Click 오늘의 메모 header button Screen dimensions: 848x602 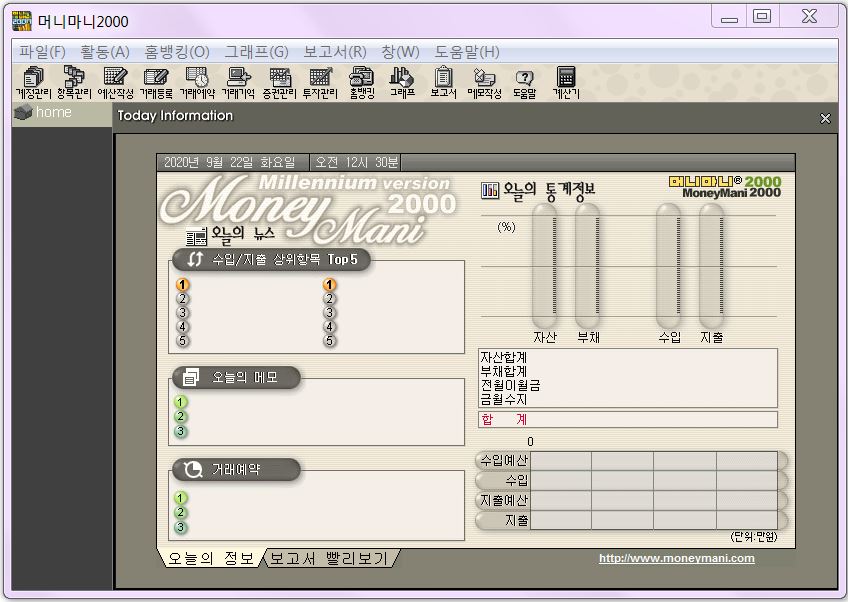236,377
